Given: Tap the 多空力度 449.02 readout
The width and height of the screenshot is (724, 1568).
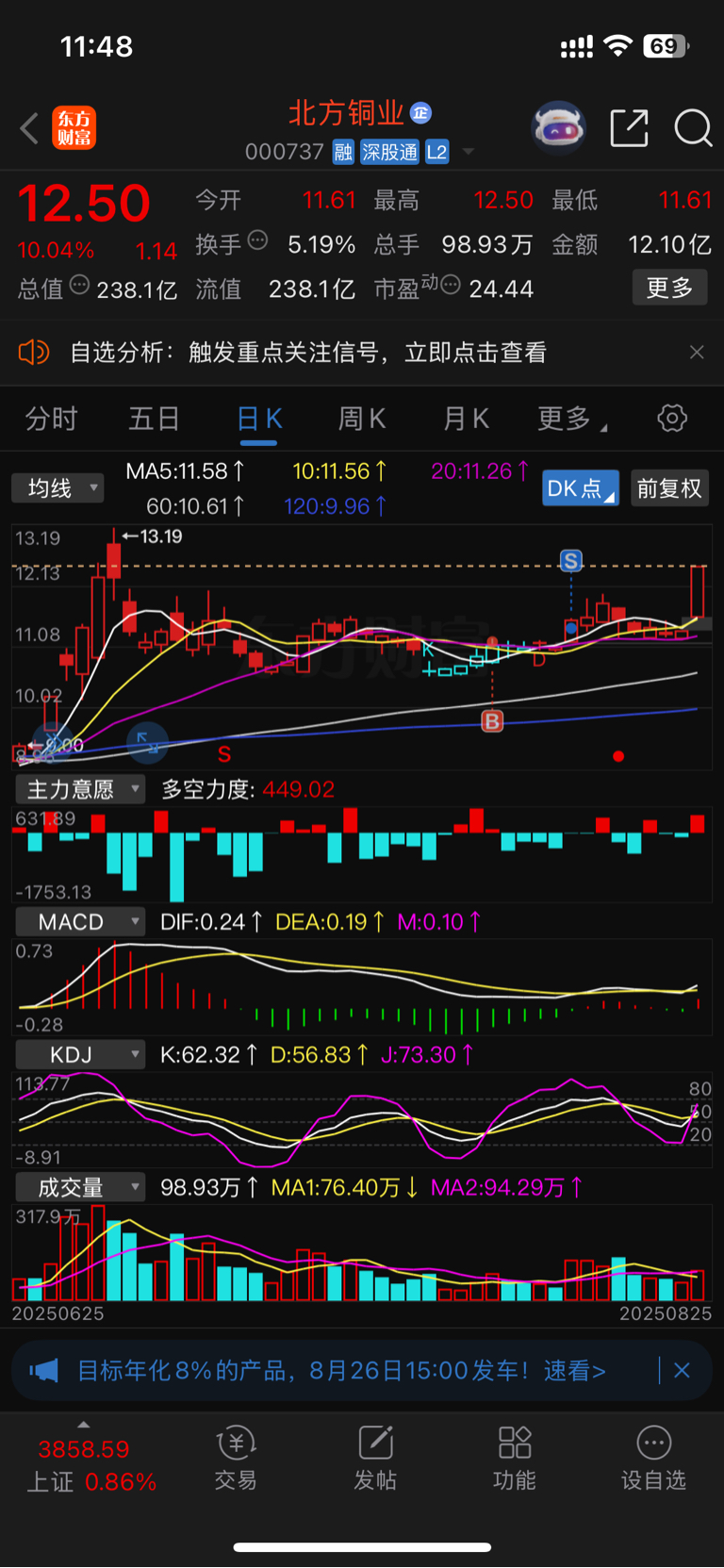Looking at the screenshot, I should pyautogui.click(x=248, y=789).
